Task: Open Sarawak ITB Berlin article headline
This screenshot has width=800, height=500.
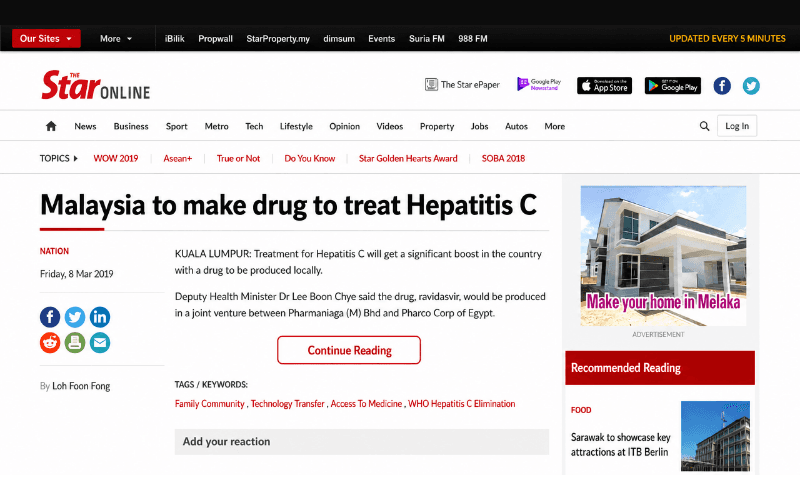Action: [x=620, y=444]
